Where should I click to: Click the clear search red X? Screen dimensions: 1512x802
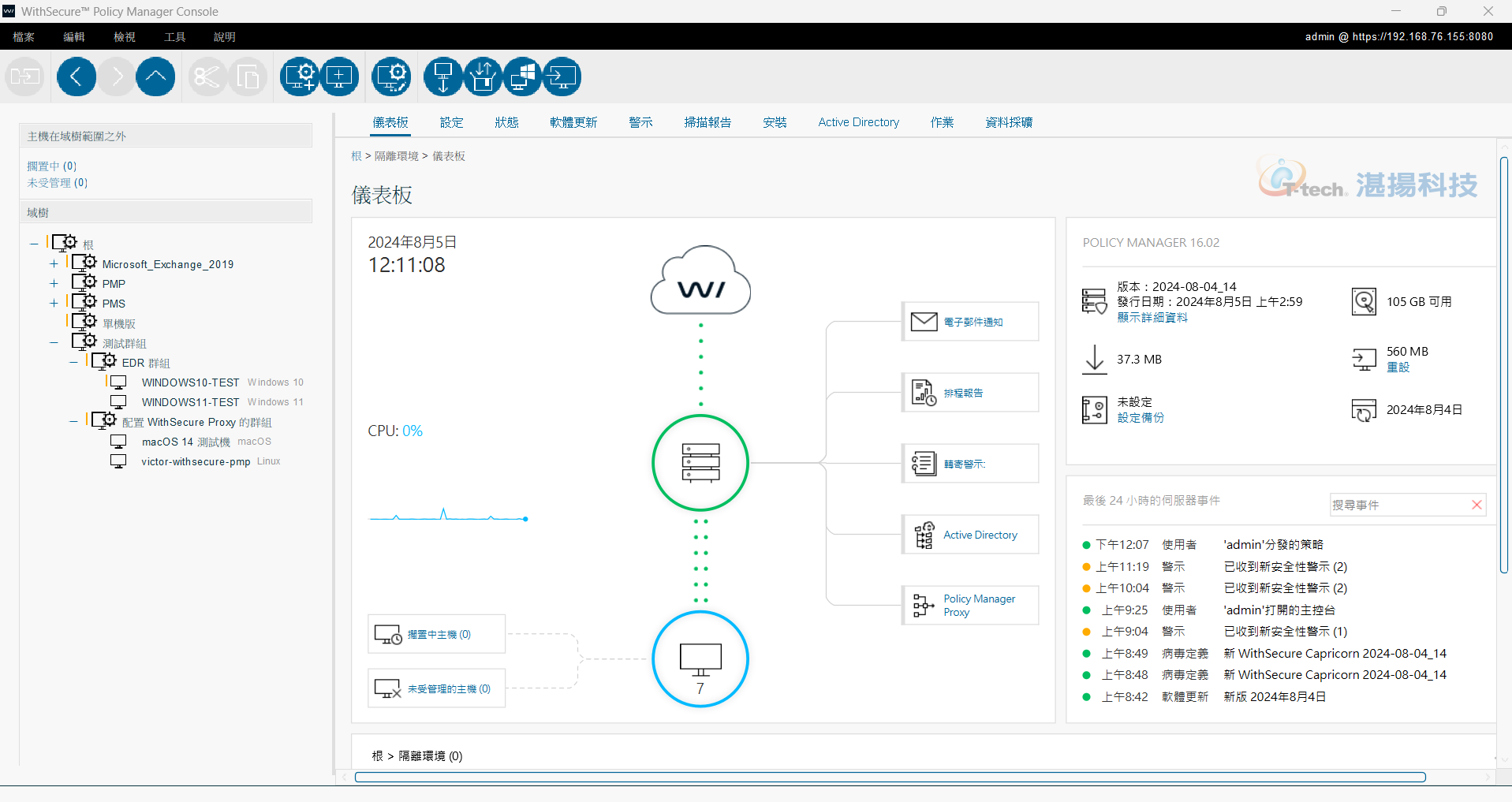tap(1477, 505)
